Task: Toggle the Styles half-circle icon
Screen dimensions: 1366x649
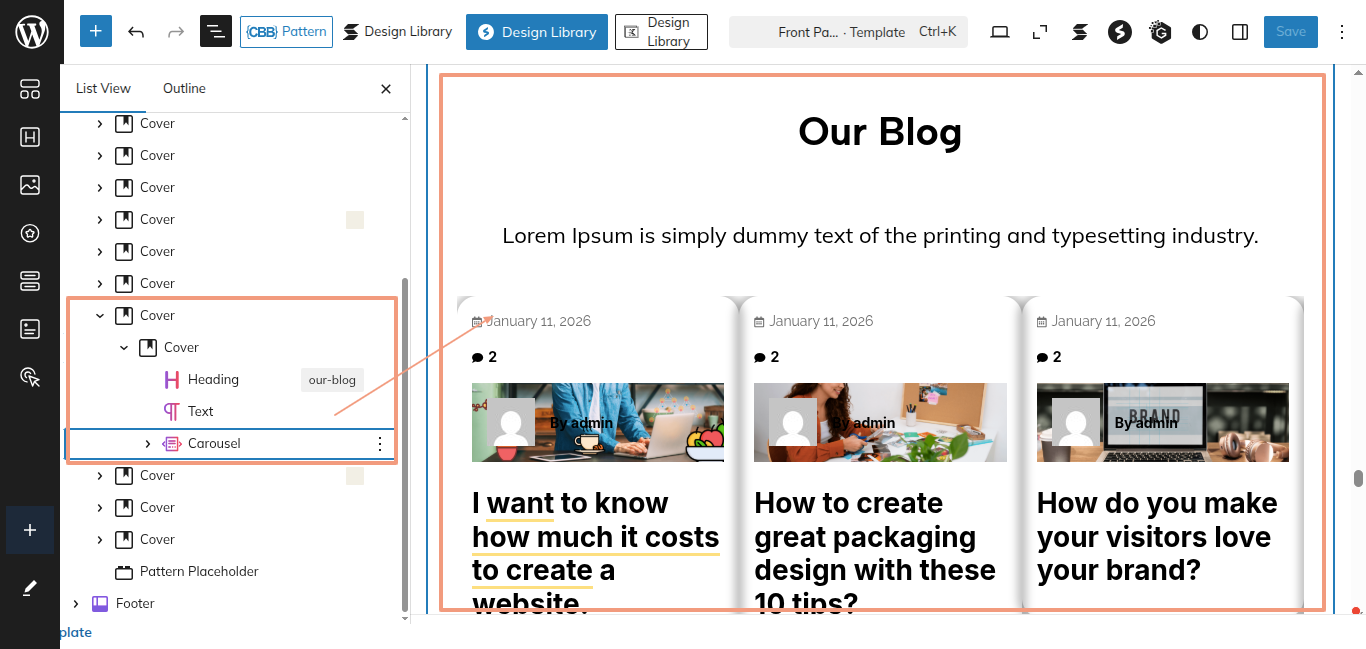Action: click(1200, 32)
